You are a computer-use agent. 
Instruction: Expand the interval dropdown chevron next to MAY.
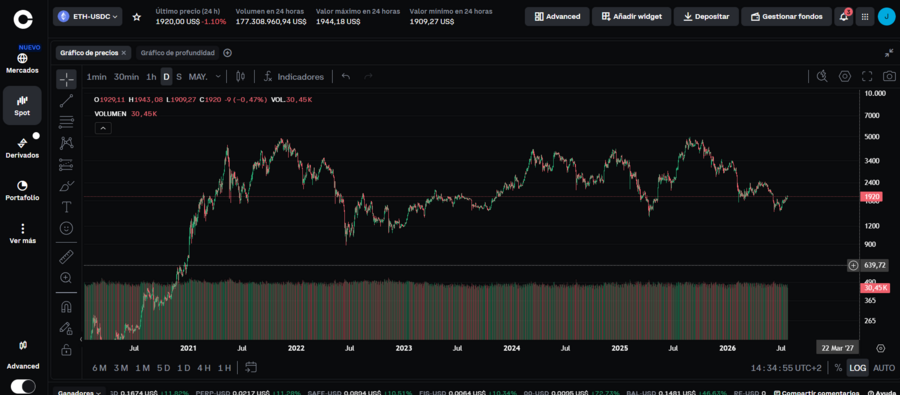coord(218,76)
